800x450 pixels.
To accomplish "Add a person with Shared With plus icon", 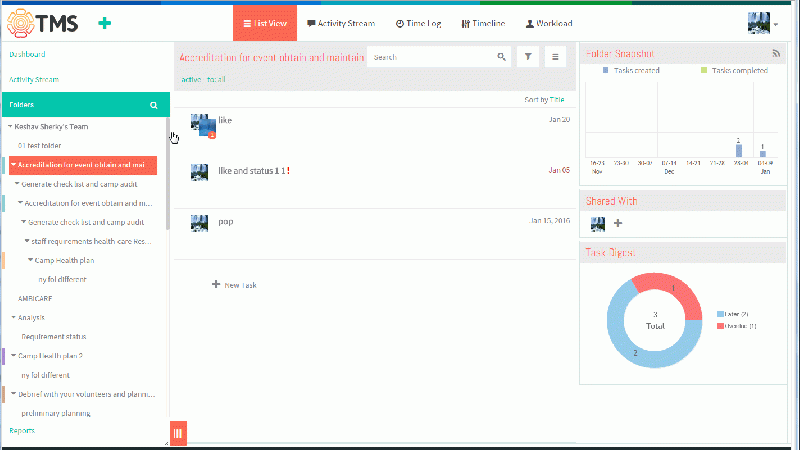I will click(x=618, y=223).
